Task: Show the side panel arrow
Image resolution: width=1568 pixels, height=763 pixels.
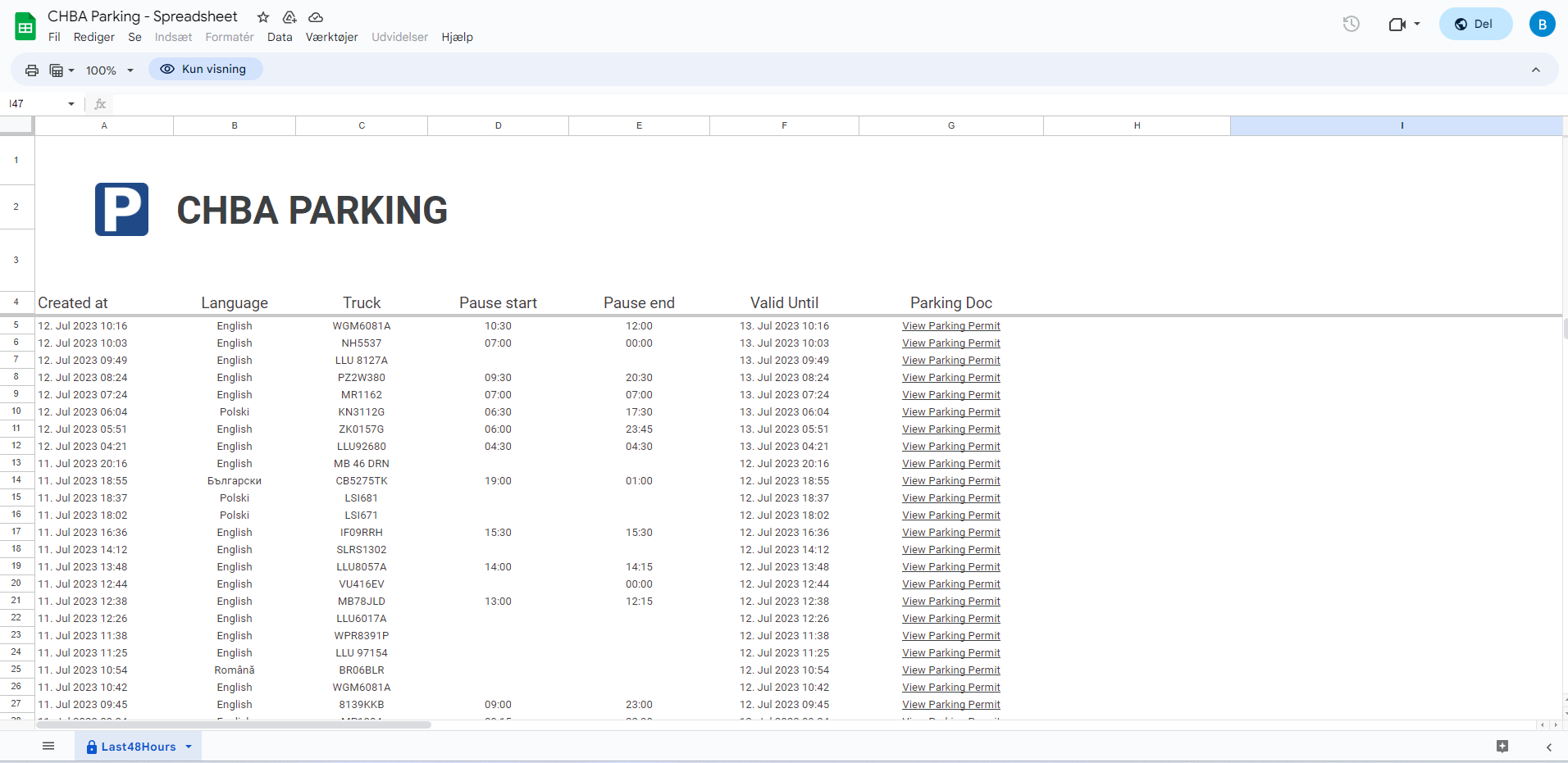Action: 1549,747
